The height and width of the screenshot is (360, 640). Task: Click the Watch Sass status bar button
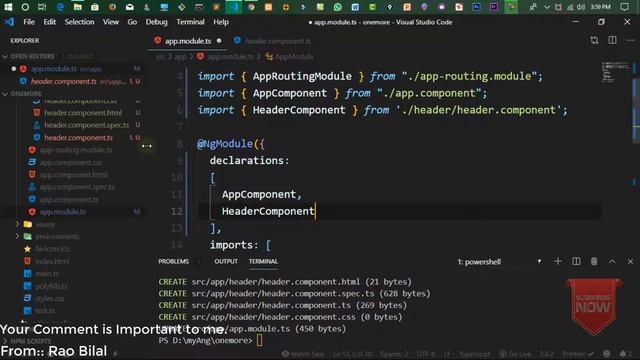303,354
